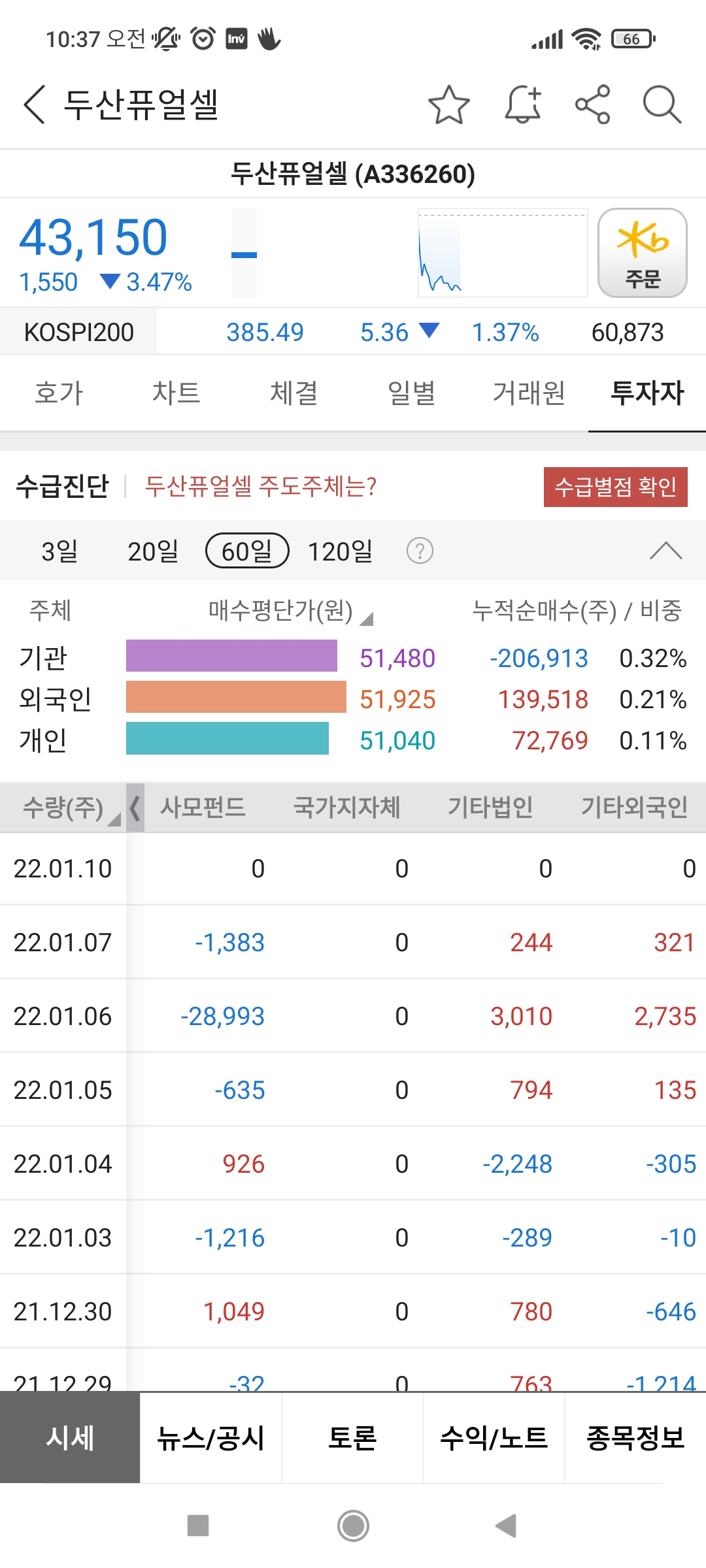Open the 수익/노트 bottom tab

(494, 1437)
